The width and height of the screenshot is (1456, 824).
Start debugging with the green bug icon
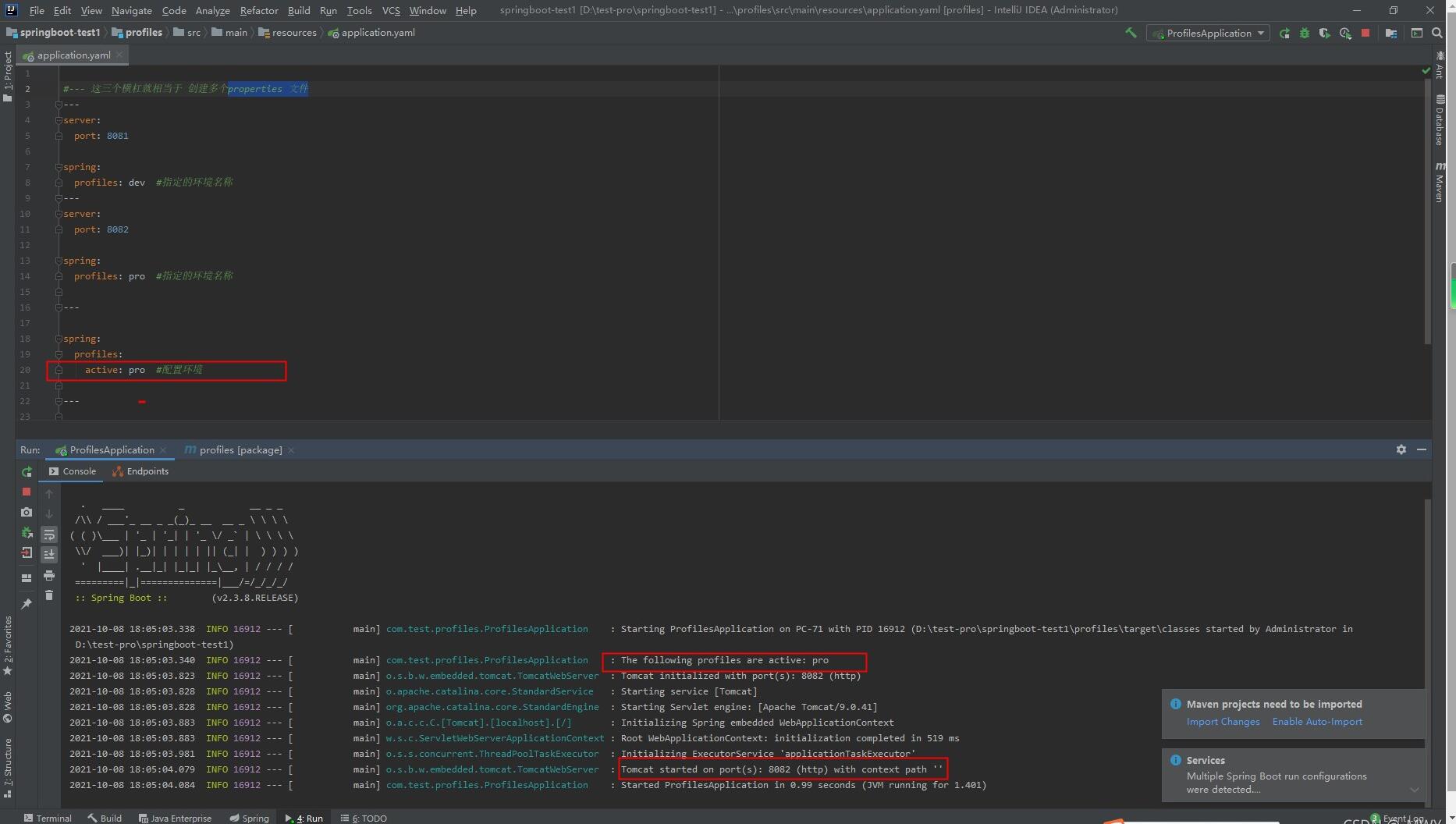point(1305,33)
